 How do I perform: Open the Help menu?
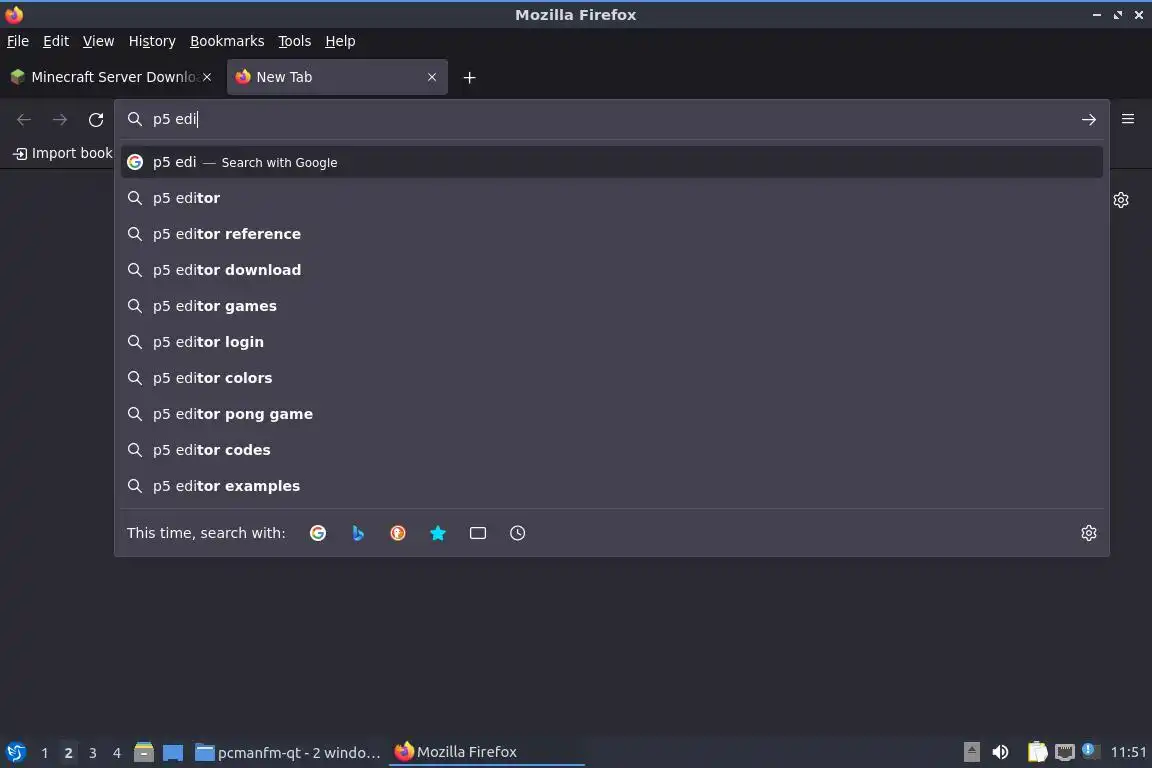(340, 41)
